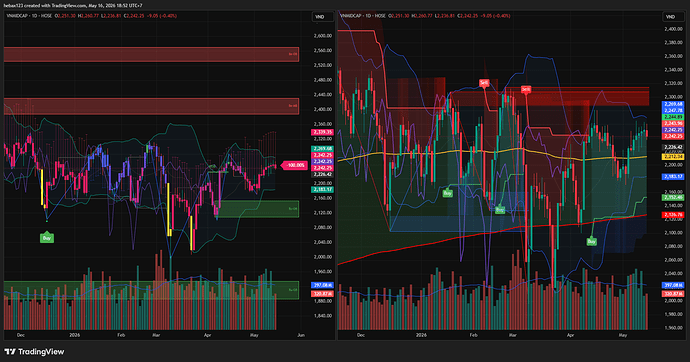Click the 2026 label on left chart time axis
Image resolution: width=690 pixels, height=362 pixels.
click(75, 335)
